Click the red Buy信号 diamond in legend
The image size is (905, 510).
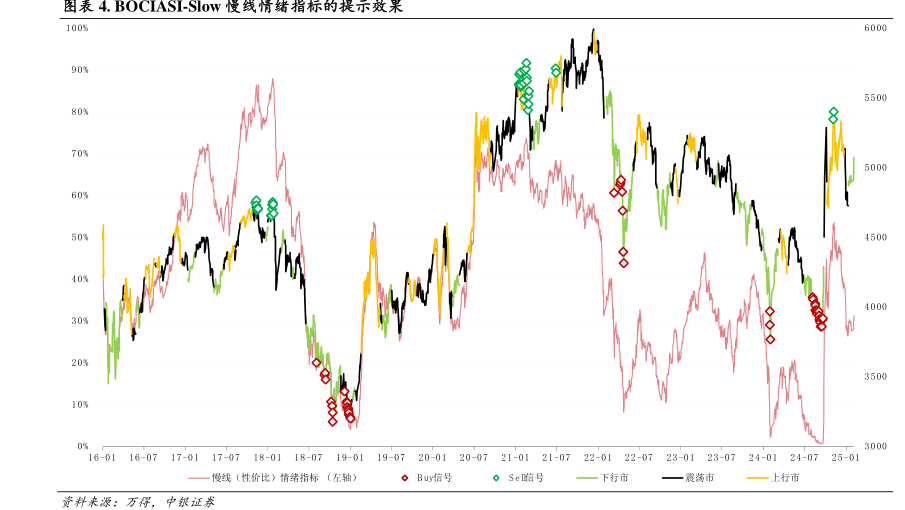(x=405, y=478)
